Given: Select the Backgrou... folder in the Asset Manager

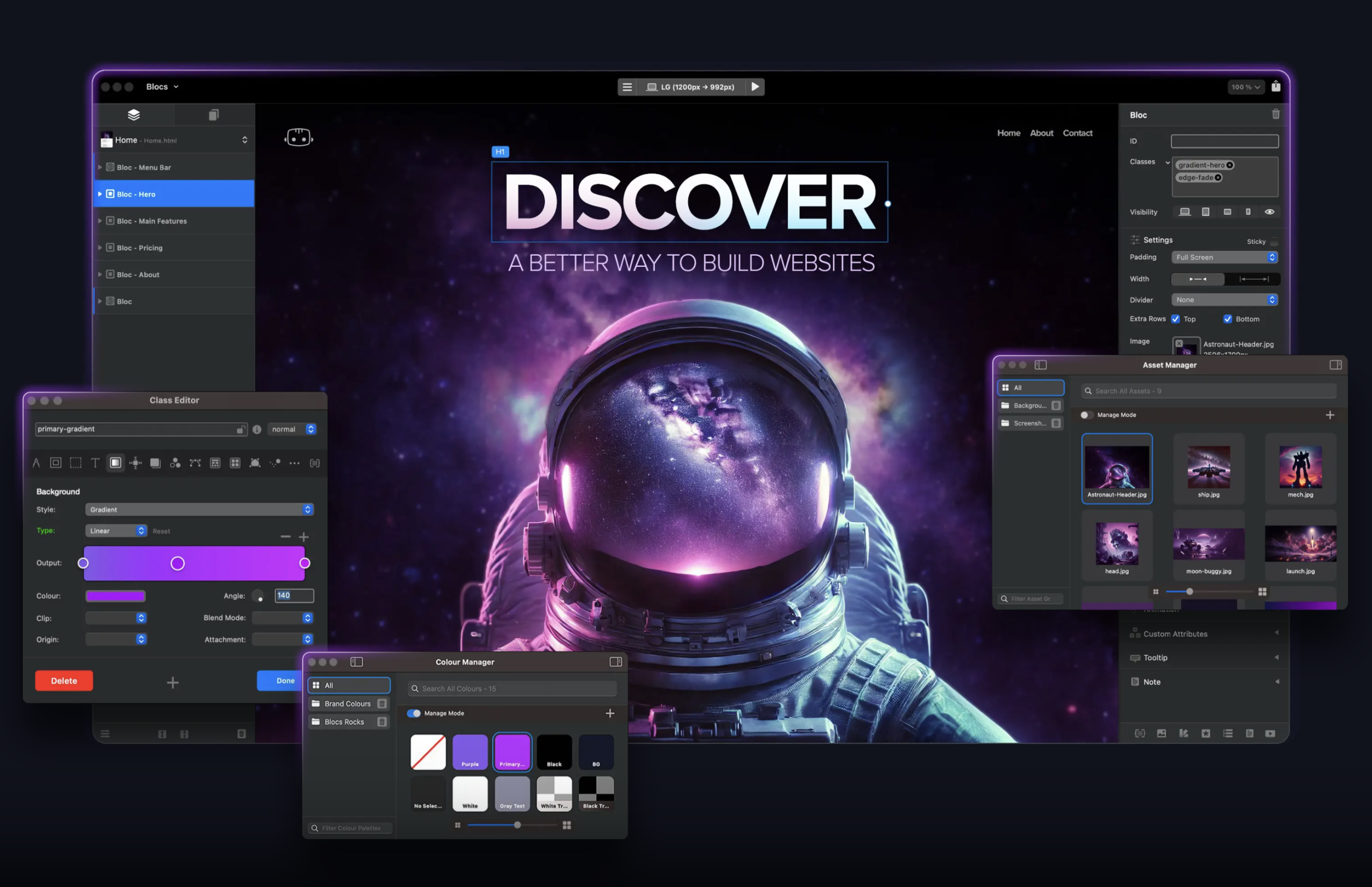Looking at the screenshot, I should point(1031,406).
